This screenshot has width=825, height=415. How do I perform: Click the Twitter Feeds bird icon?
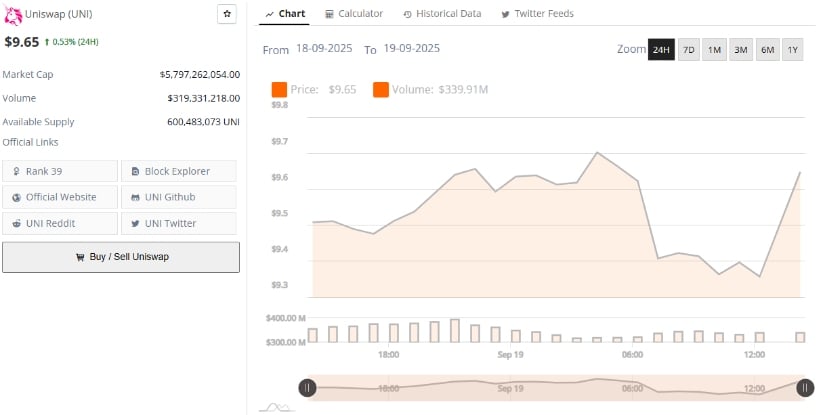(x=505, y=15)
